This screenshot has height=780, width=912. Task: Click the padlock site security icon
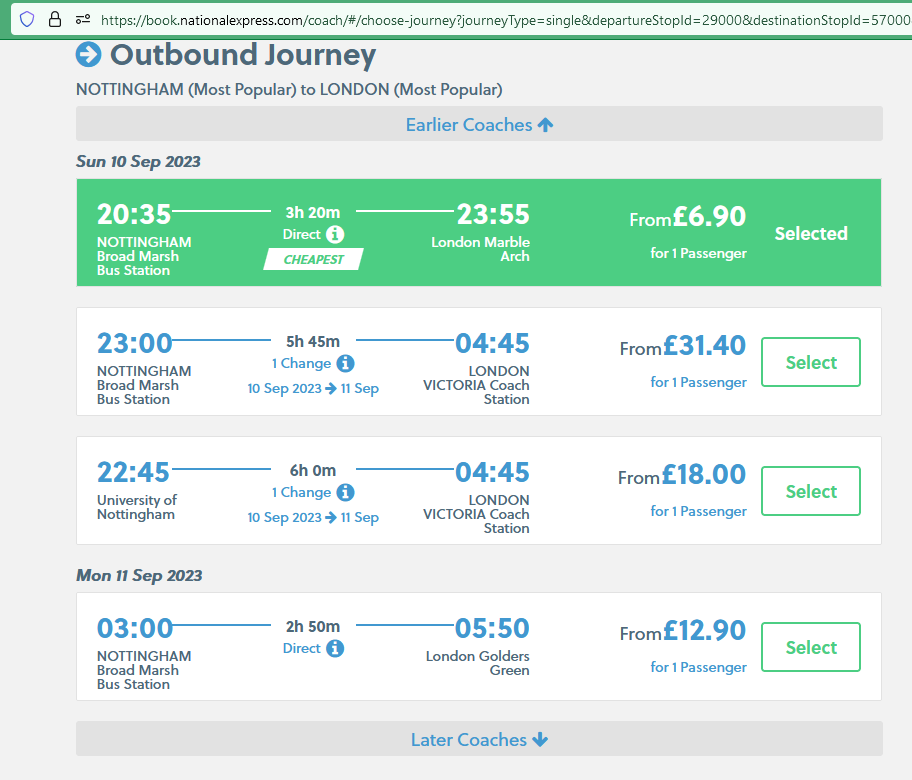[55, 19]
